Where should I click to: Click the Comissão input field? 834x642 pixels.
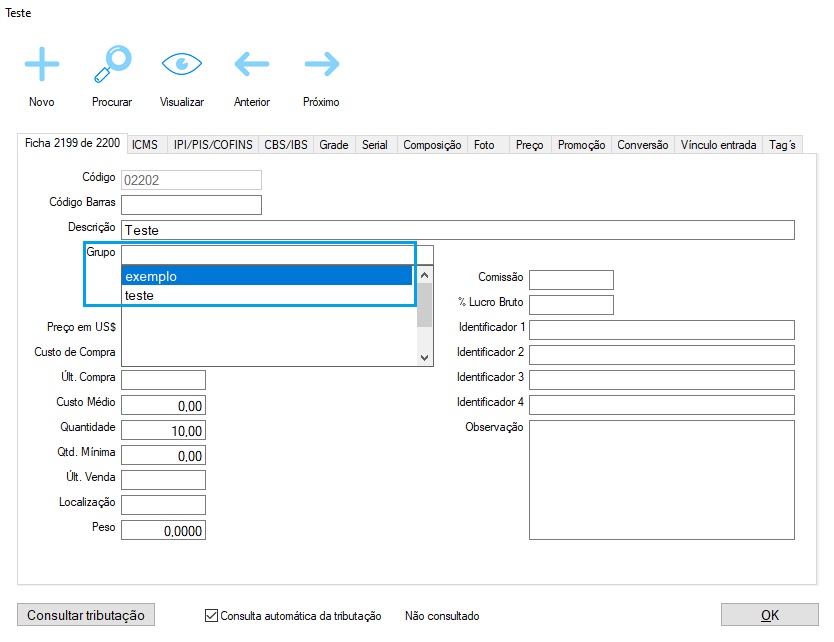click(x=571, y=280)
